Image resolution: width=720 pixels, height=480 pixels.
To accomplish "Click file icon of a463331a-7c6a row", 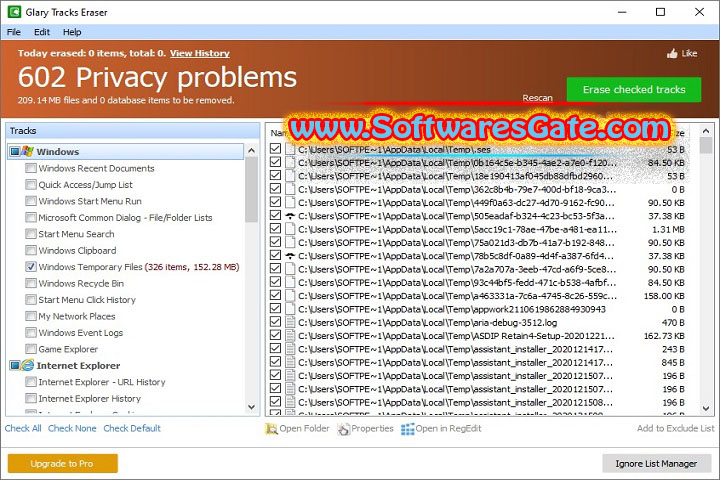I will pos(290,296).
